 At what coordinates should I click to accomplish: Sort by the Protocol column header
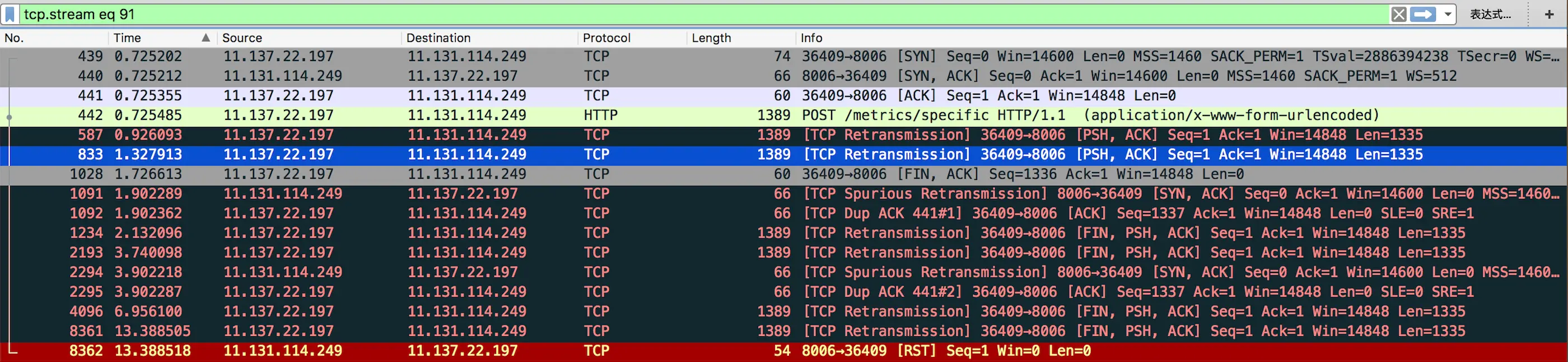tap(632, 38)
